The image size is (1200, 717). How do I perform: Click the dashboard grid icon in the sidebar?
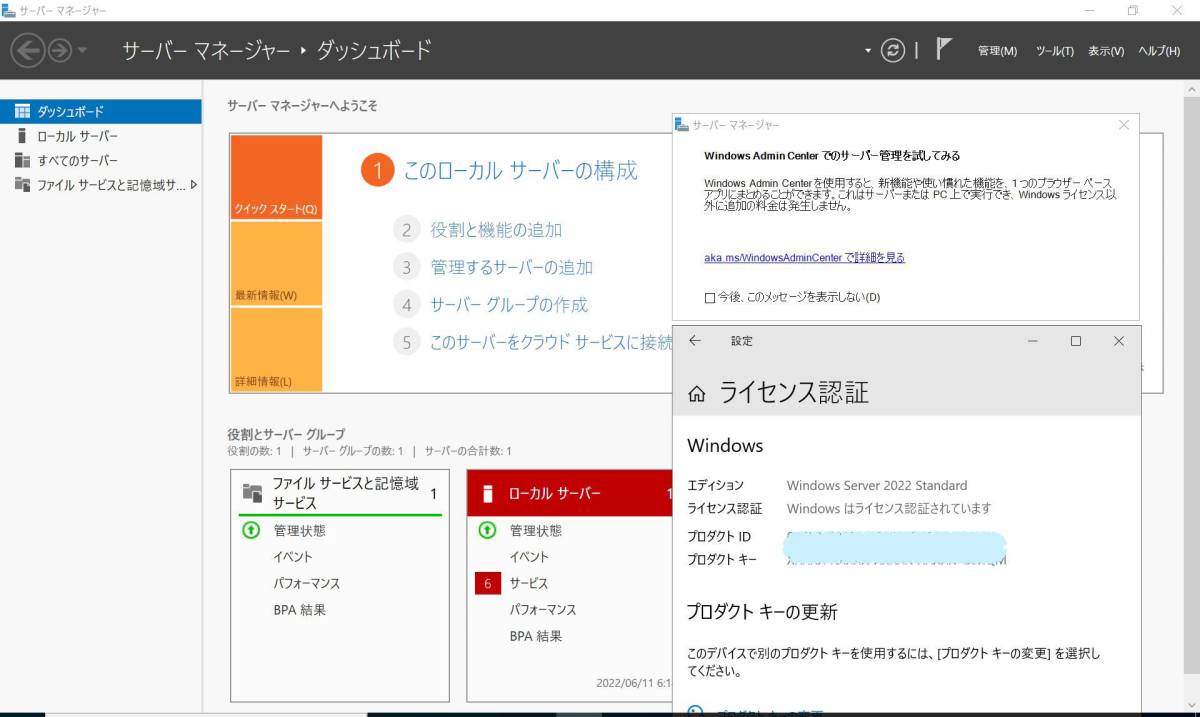tap(22, 111)
